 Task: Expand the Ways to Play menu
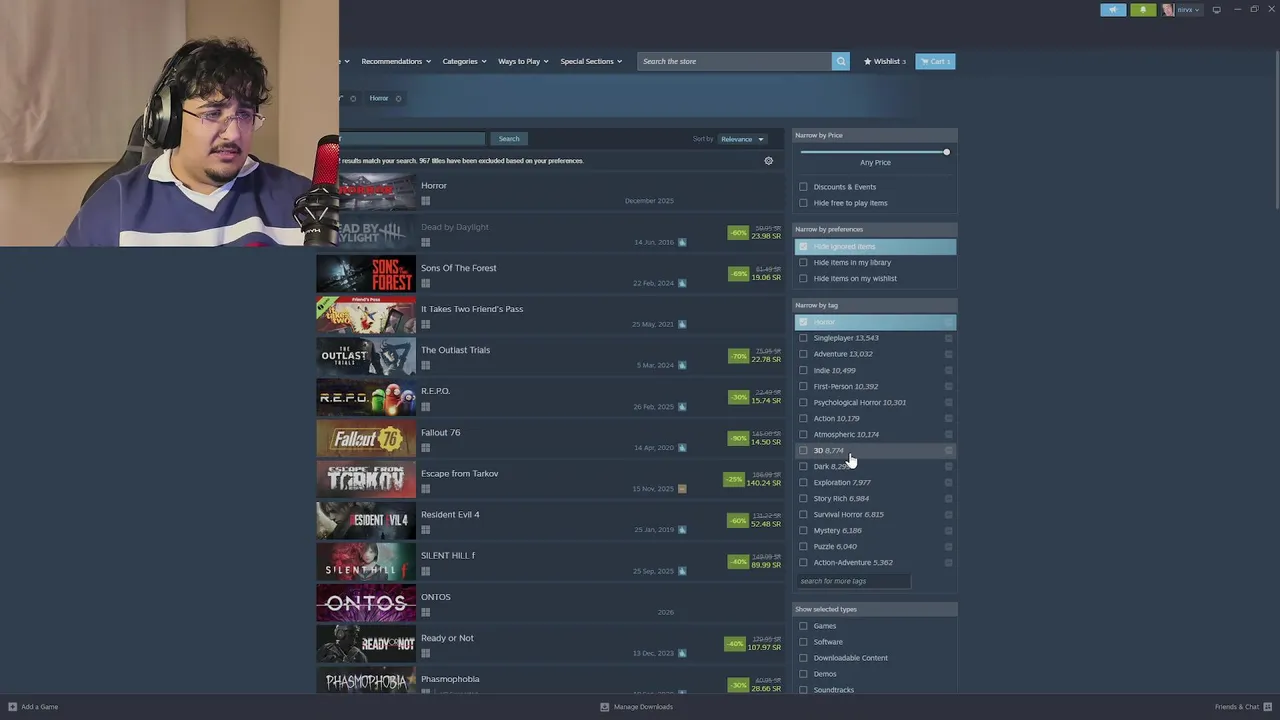click(523, 61)
